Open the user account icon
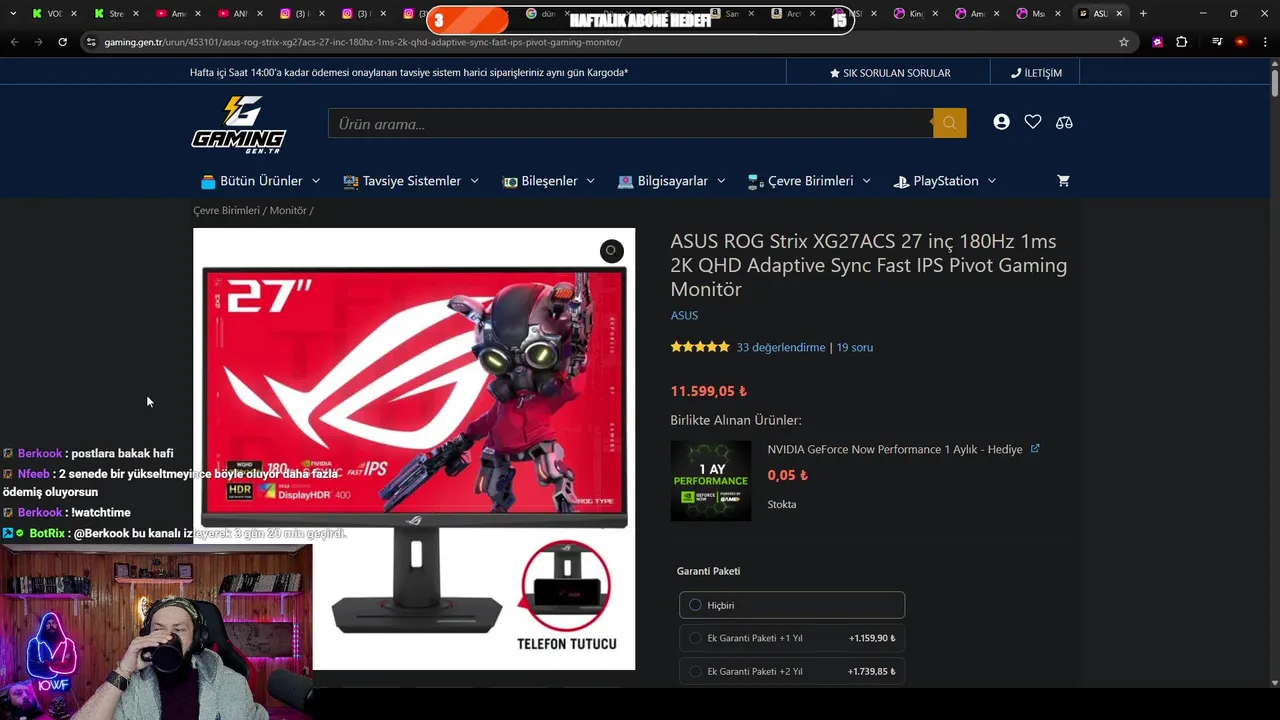The height and width of the screenshot is (720, 1280). 1001,122
